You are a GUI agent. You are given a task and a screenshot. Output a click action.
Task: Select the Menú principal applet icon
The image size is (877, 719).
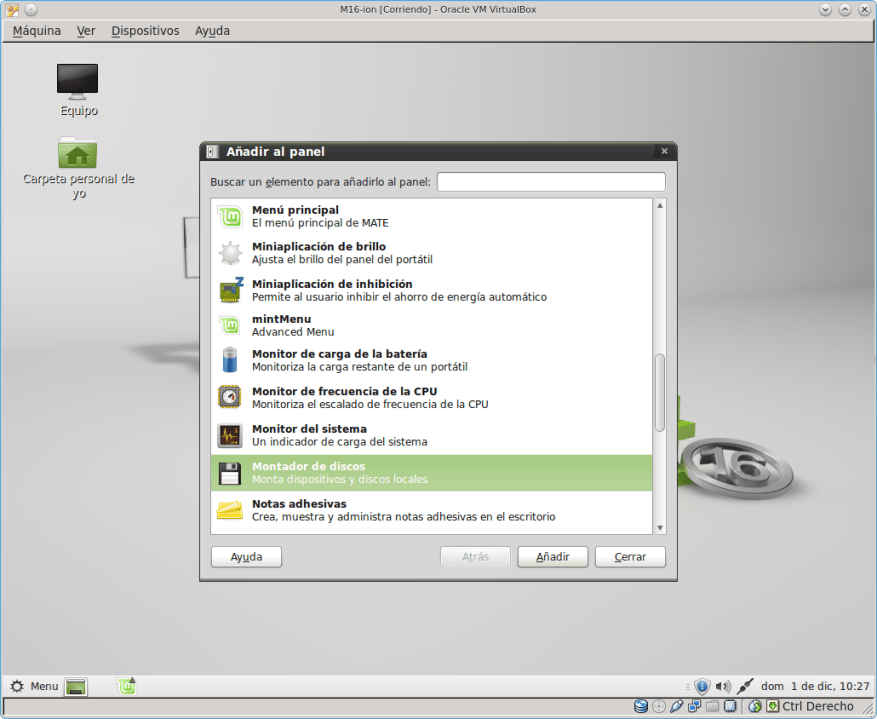coord(230,216)
